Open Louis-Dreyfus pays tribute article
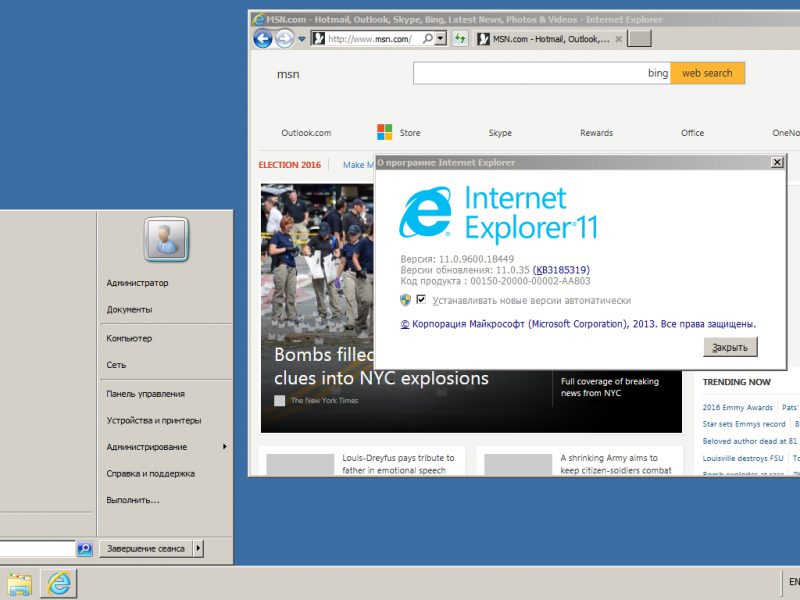The height and width of the screenshot is (600, 800). point(398,464)
